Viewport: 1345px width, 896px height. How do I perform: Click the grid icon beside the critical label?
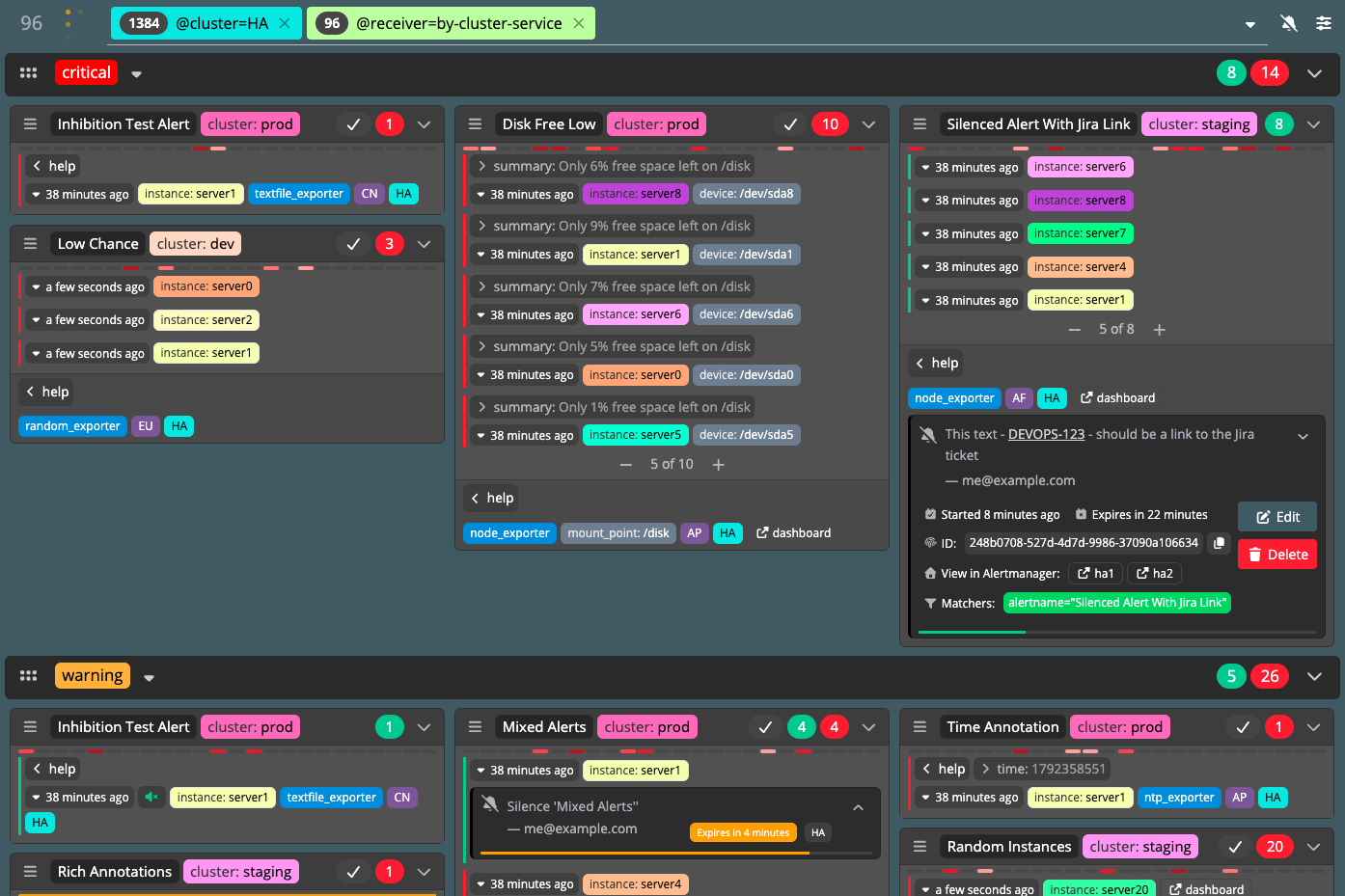pos(29,72)
